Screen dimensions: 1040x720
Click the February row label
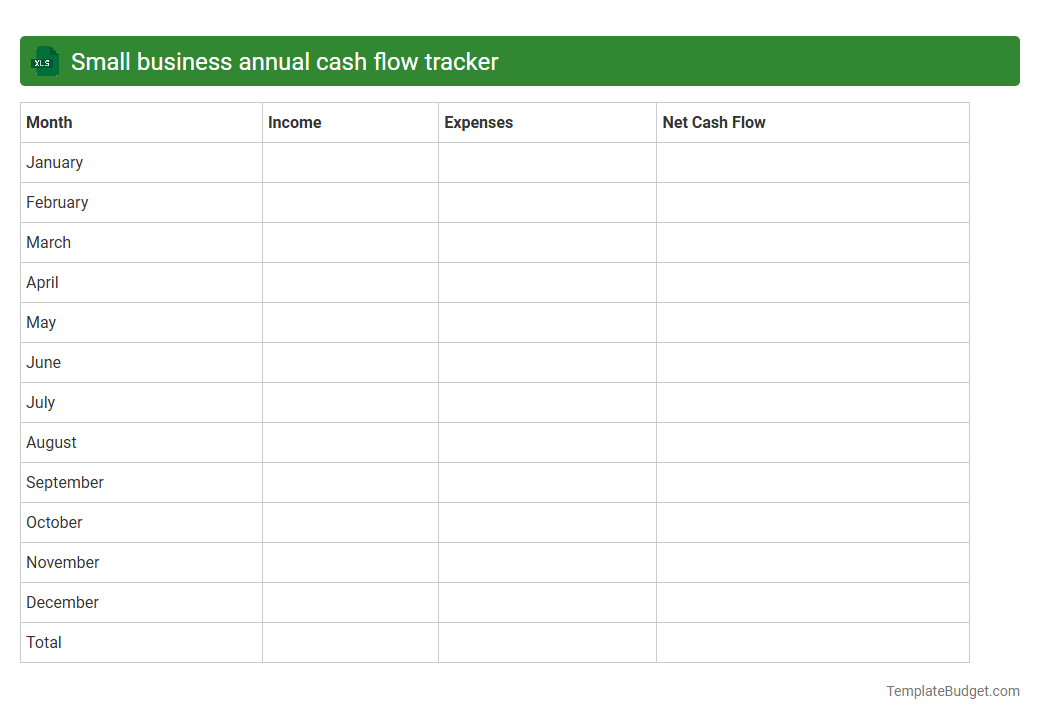coord(58,202)
